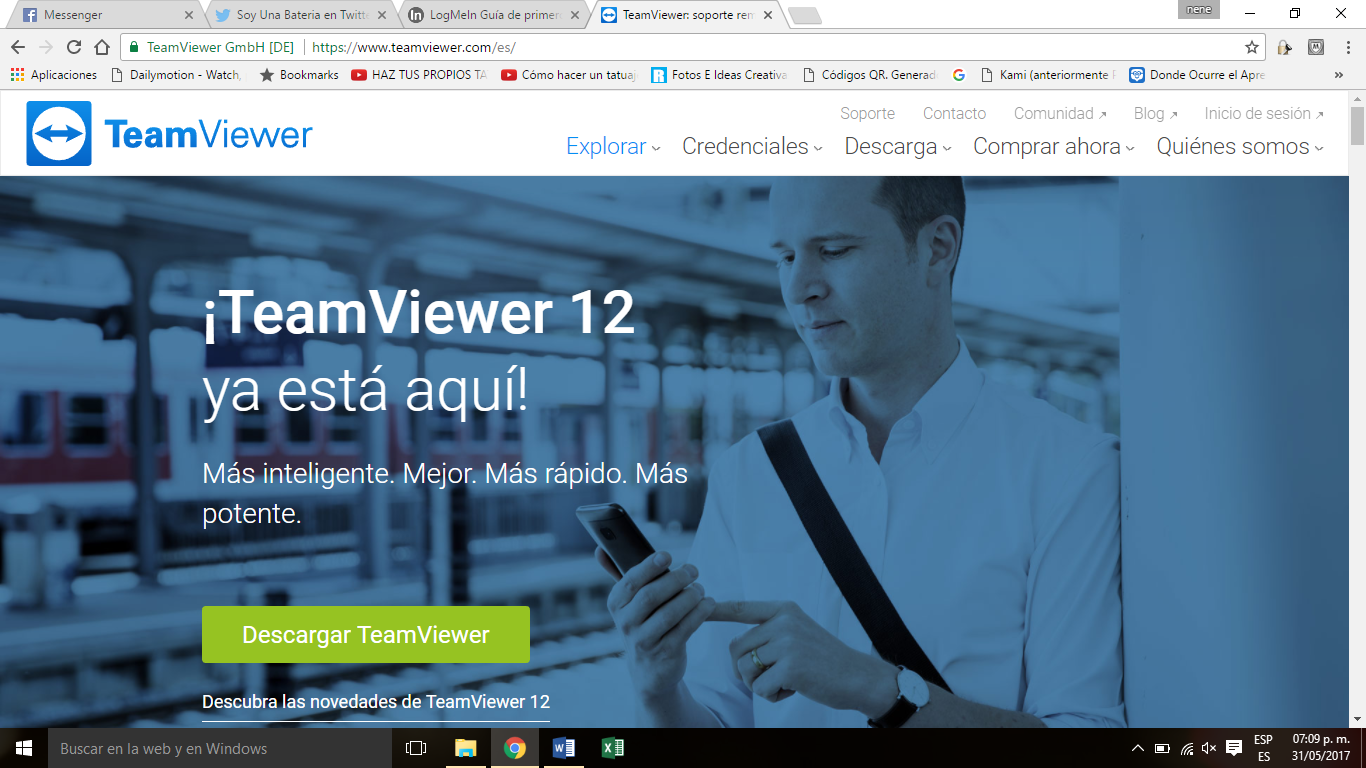Launch Chrome from the taskbar
Image resolution: width=1366 pixels, height=768 pixels.
coord(515,747)
